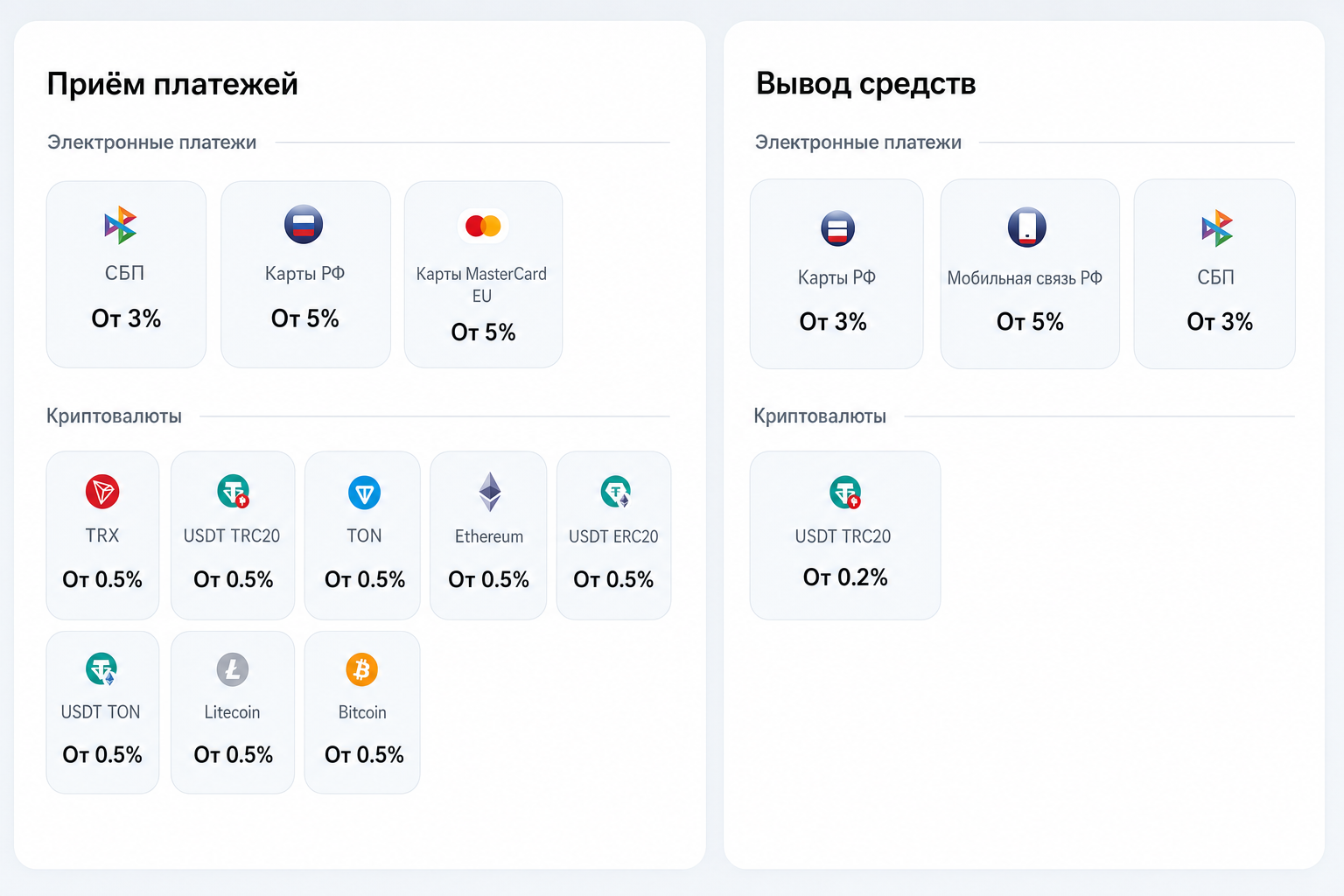This screenshot has width=1344, height=896.
Task: Click От 5% under Карты MasterCard EU
Action: (x=483, y=332)
